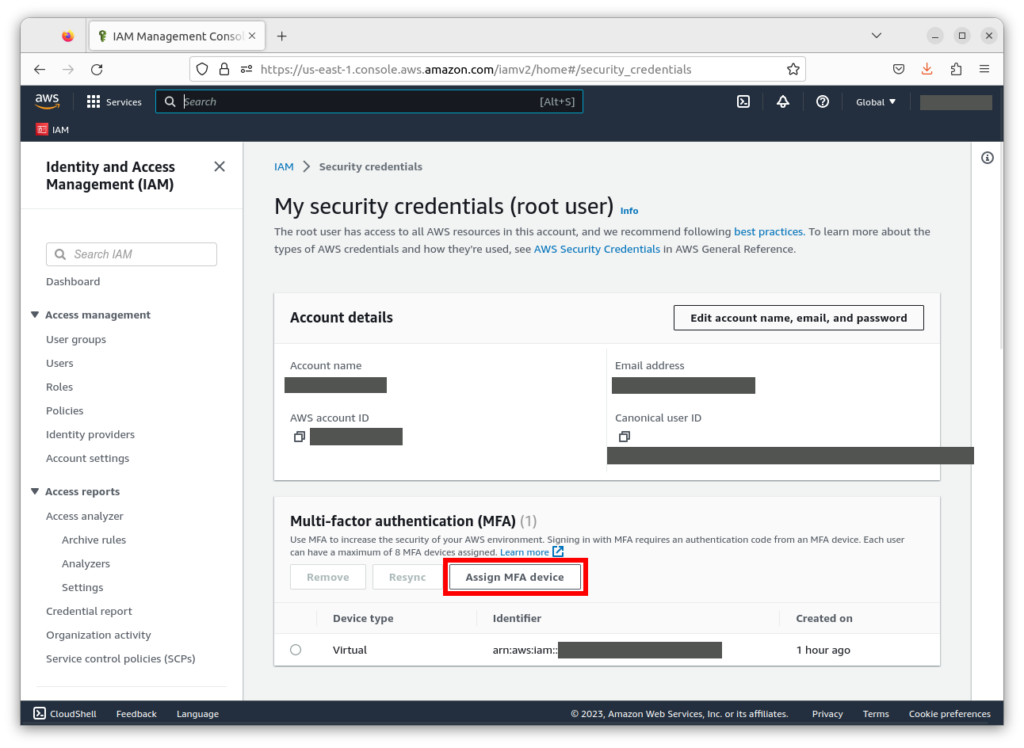
Task: Open Cookie preferences in footer
Action: click(x=950, y=714)
